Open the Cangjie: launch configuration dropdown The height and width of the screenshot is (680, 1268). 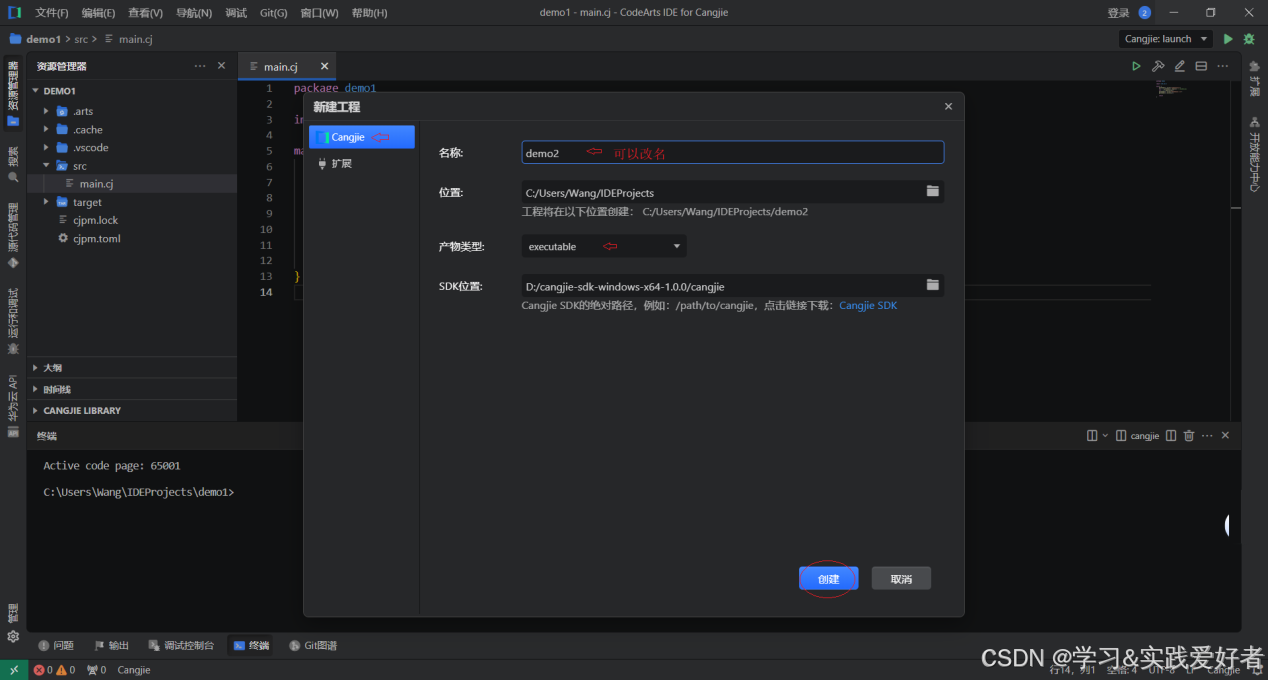pos(1165,39)
